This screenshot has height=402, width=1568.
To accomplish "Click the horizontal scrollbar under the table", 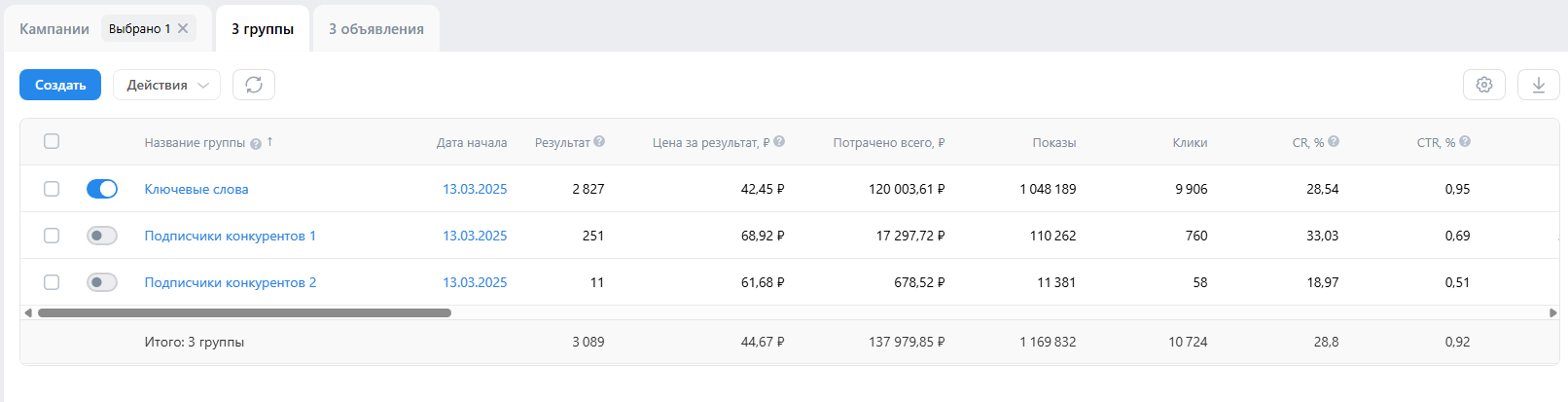I will (x=244, y=313).
